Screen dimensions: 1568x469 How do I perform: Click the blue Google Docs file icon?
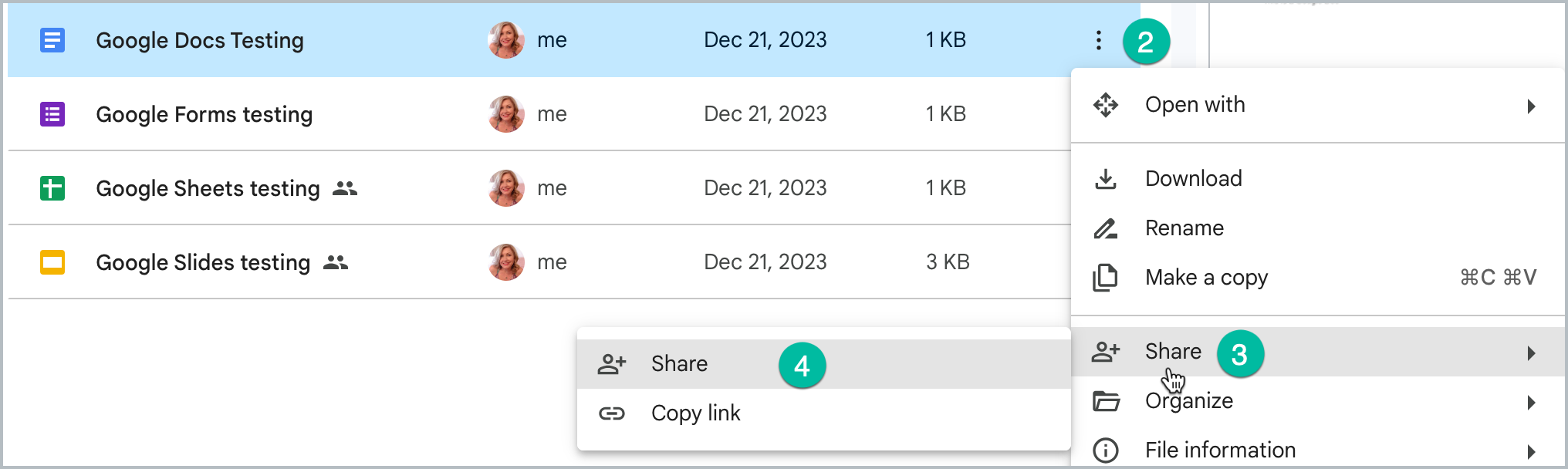click(x=52, y=40)
